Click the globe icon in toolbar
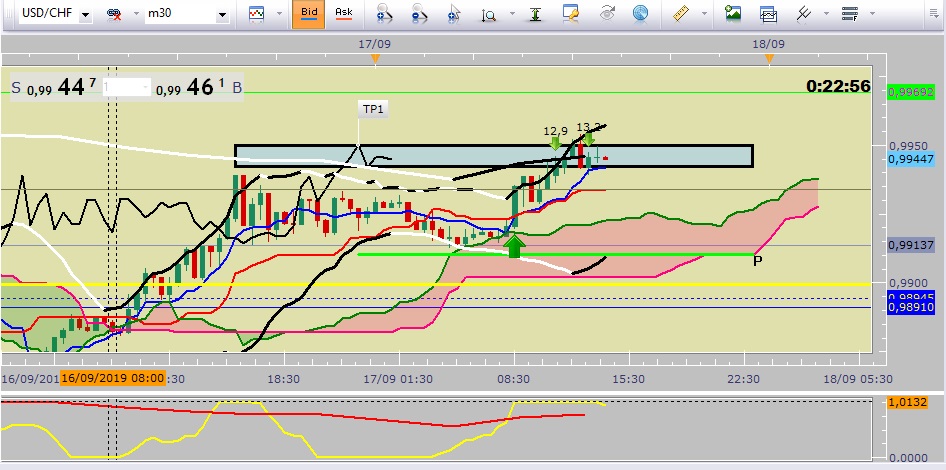The width and height of the screenshot is (946, 470). (x=640, y=14)
